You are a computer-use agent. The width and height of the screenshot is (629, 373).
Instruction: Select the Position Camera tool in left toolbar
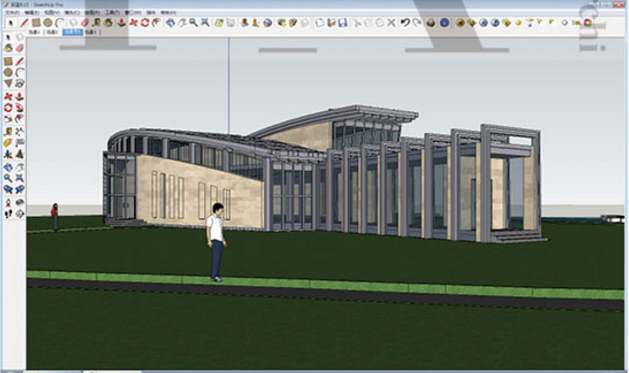[8, 203]
